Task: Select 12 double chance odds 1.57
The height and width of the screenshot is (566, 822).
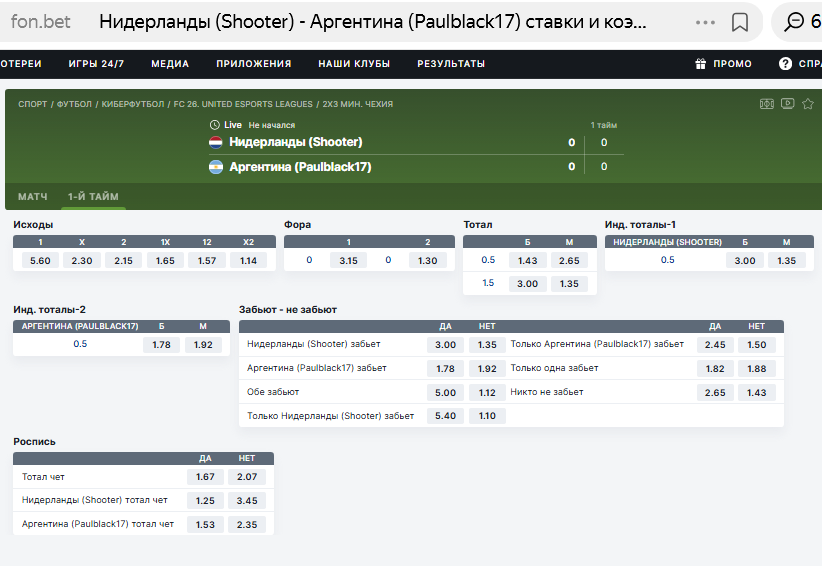Action: (207, 260)
